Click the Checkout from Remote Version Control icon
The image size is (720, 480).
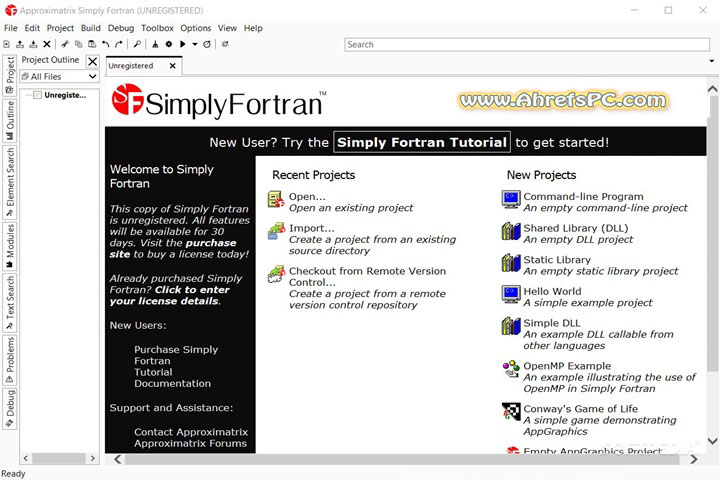[x=276, y=274]
